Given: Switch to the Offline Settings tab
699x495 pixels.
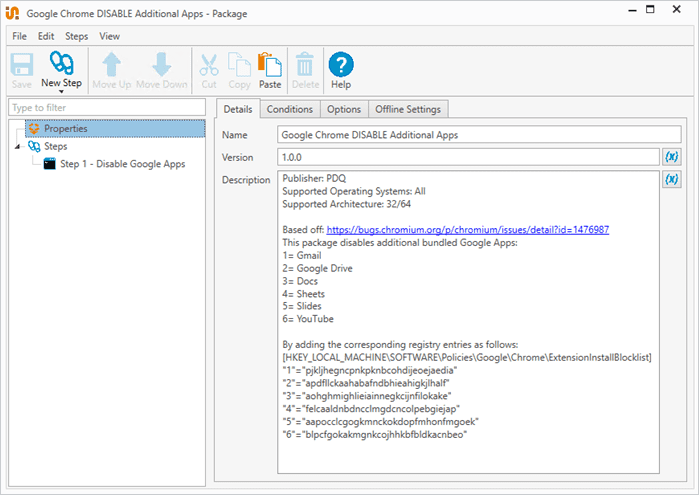Looking at the screenshot, I should pos(408,109).
